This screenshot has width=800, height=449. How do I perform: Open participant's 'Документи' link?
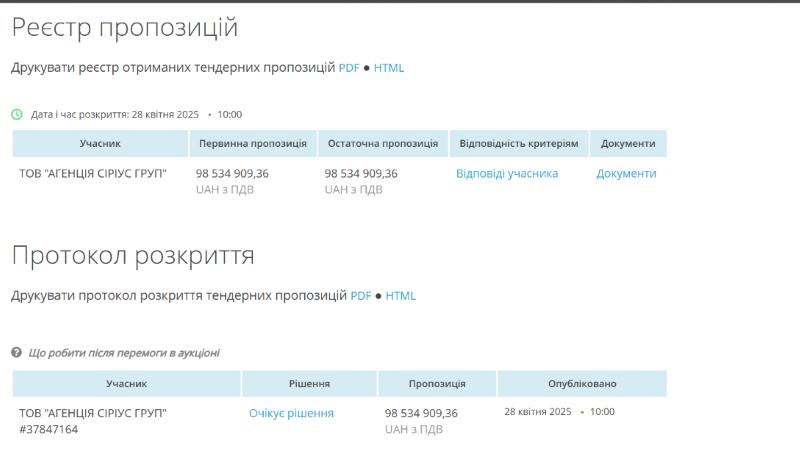click(626, 174)
